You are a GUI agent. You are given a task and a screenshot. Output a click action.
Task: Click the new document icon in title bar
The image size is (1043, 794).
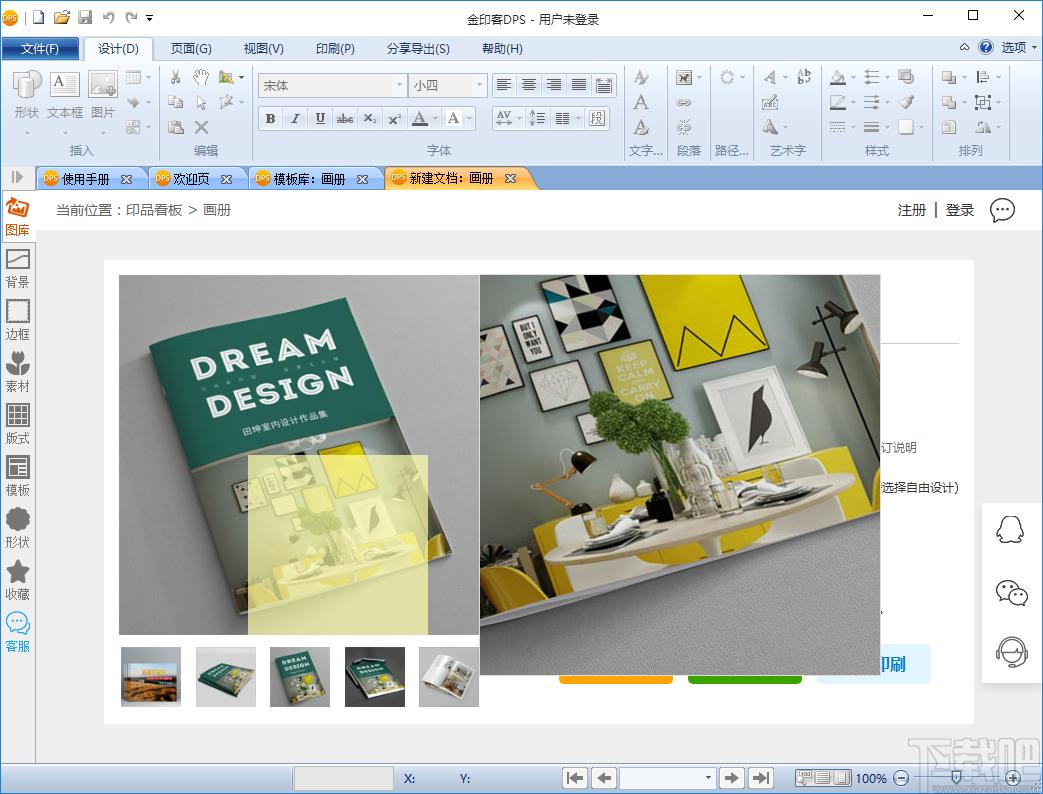pos(39,17)
